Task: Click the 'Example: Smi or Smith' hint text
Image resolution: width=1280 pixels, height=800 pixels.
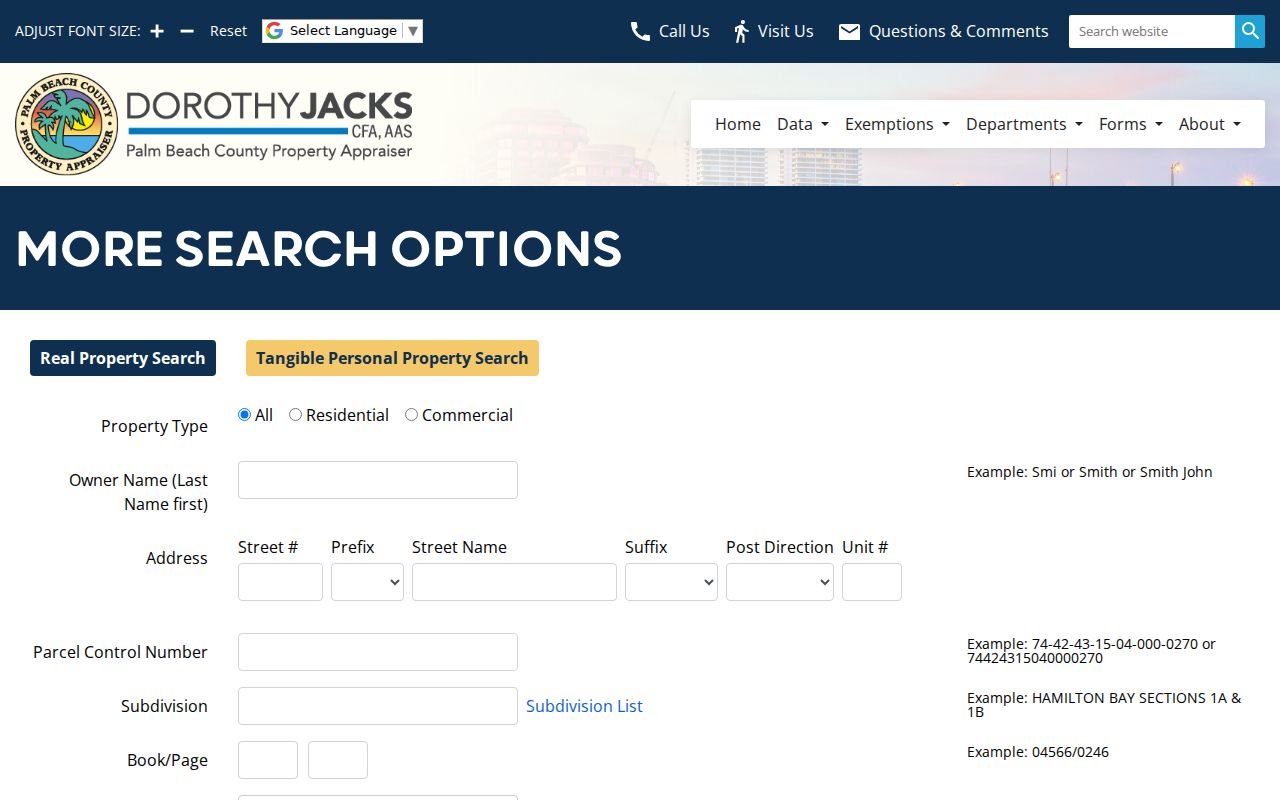Action: (1090, 472)
